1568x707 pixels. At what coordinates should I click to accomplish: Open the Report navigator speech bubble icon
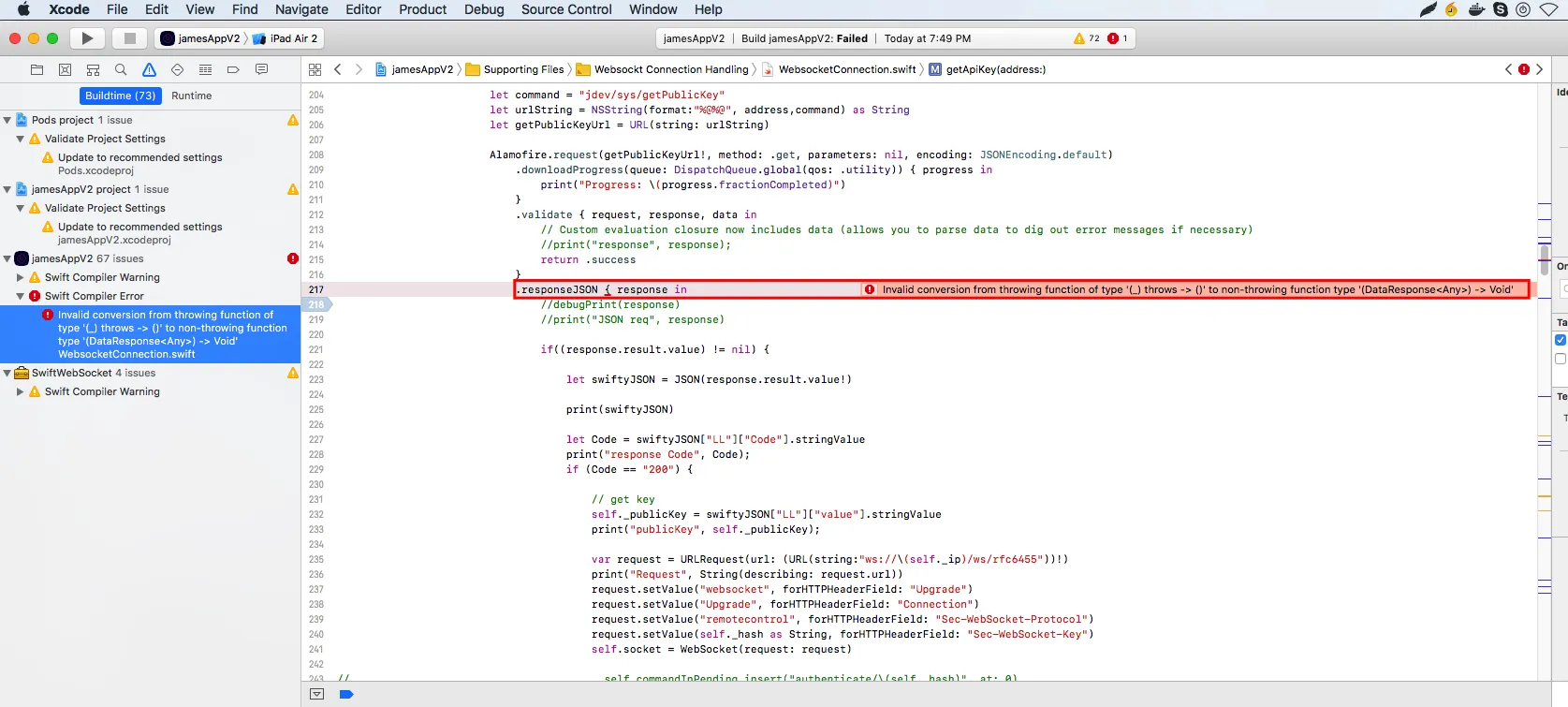coord(261,69)
